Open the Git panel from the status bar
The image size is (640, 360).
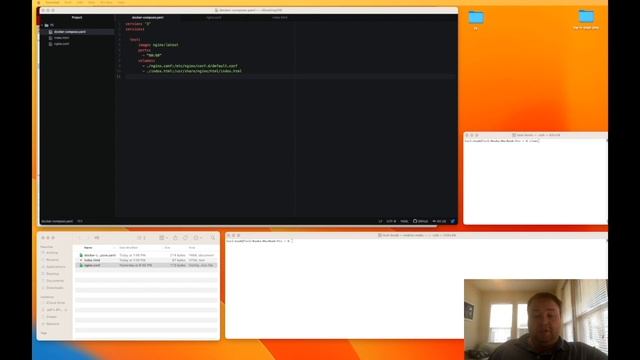click(x=439, y=221)
